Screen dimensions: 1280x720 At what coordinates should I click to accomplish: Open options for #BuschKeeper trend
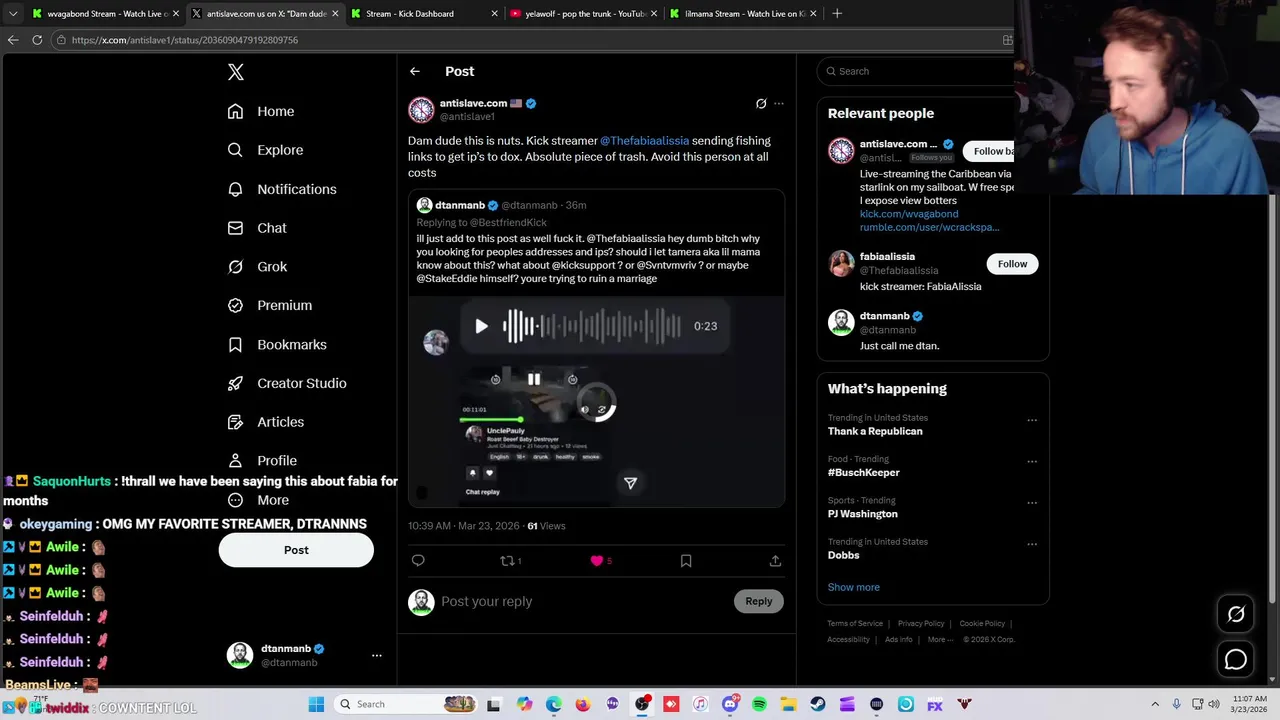[1032, 462]
